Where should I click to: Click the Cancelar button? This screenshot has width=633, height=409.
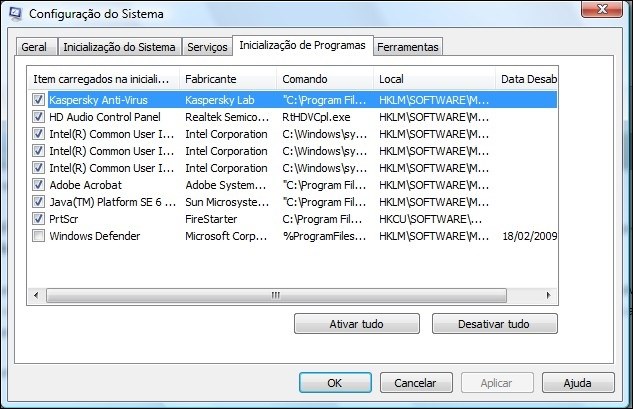pos(415,382)
